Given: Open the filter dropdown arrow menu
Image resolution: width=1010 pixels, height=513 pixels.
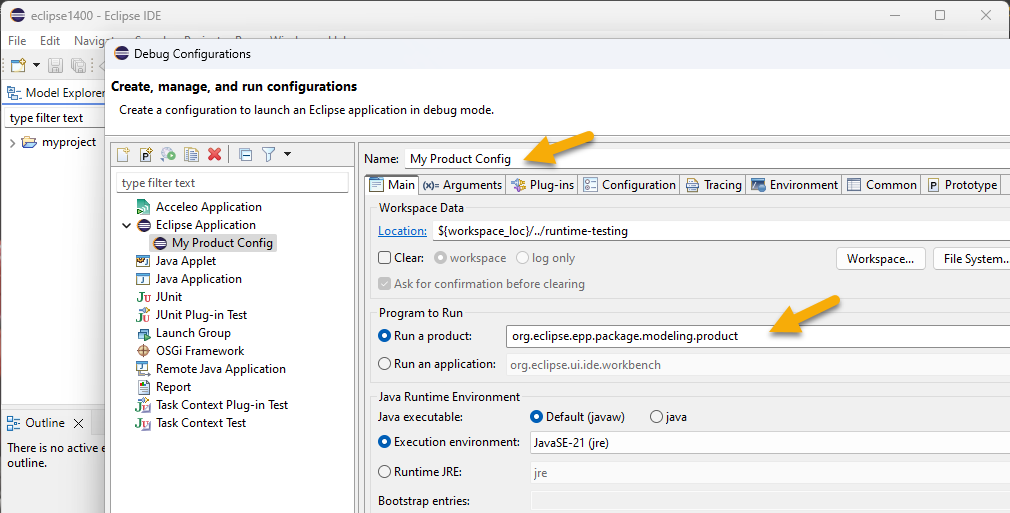Looking at the screenshot, I should (288, 154).
